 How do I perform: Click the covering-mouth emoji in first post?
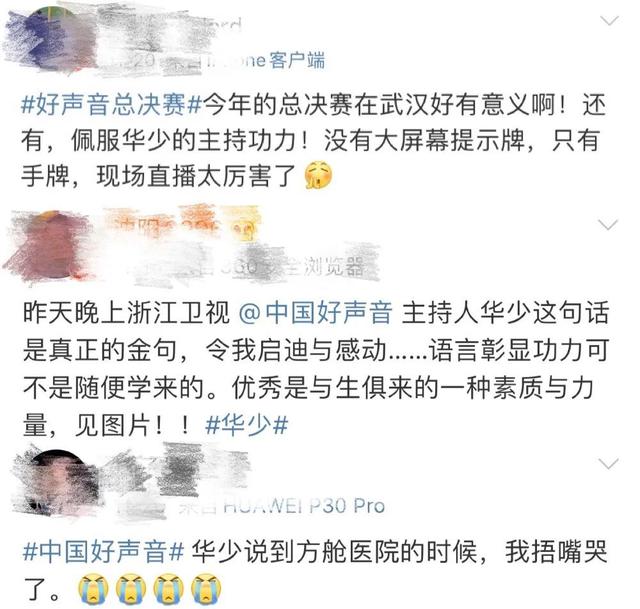319,176
